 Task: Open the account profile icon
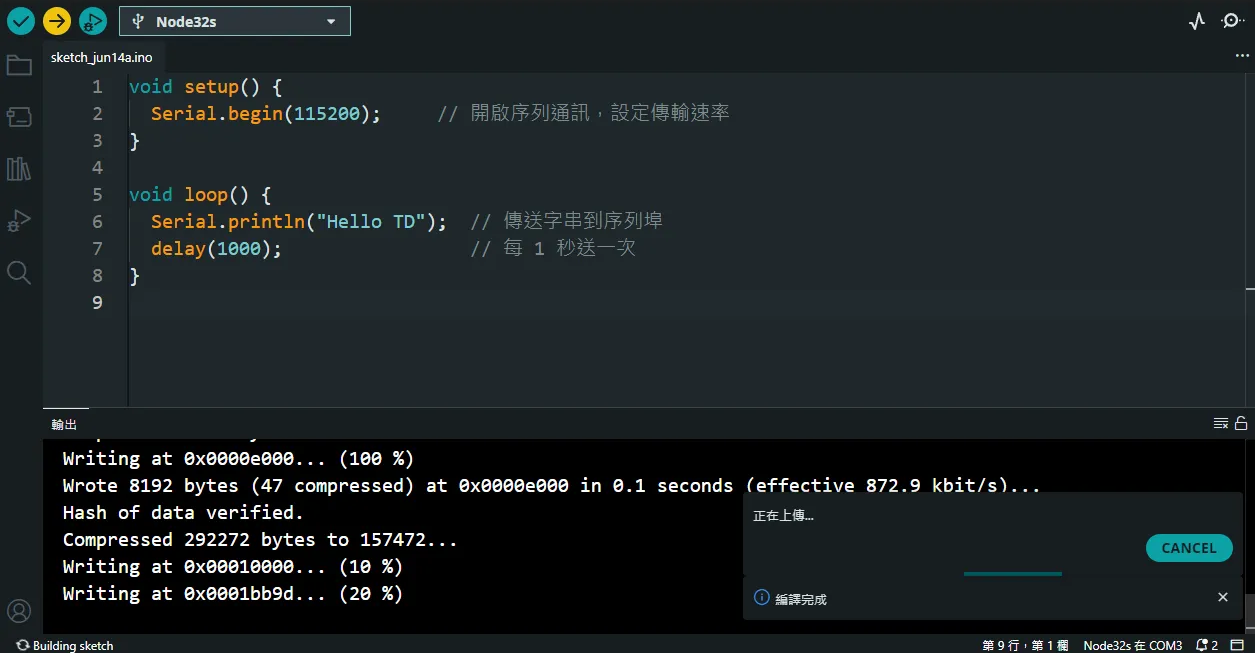(x=19, y=610)
